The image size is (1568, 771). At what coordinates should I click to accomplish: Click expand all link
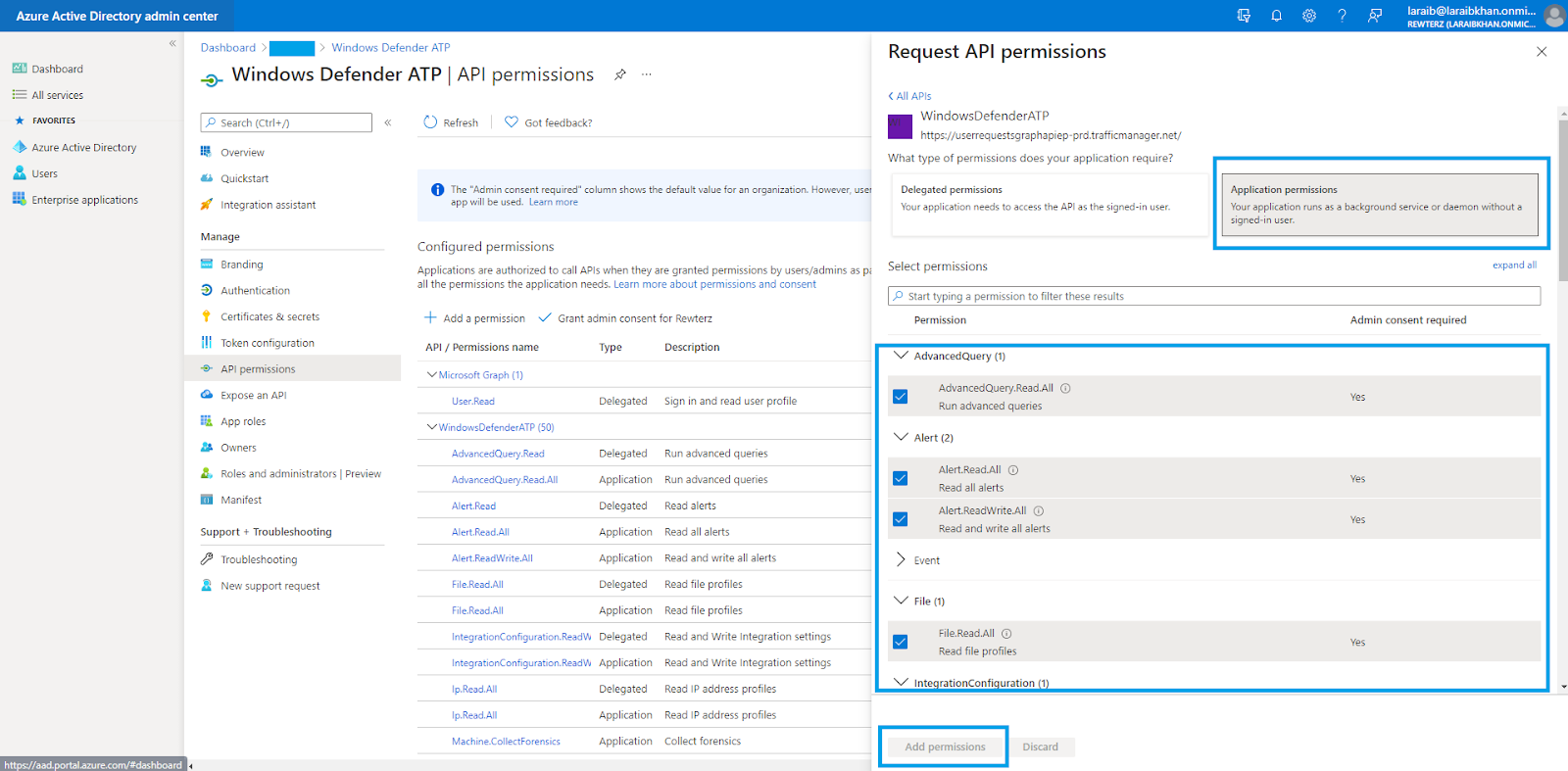(1514, 265)
